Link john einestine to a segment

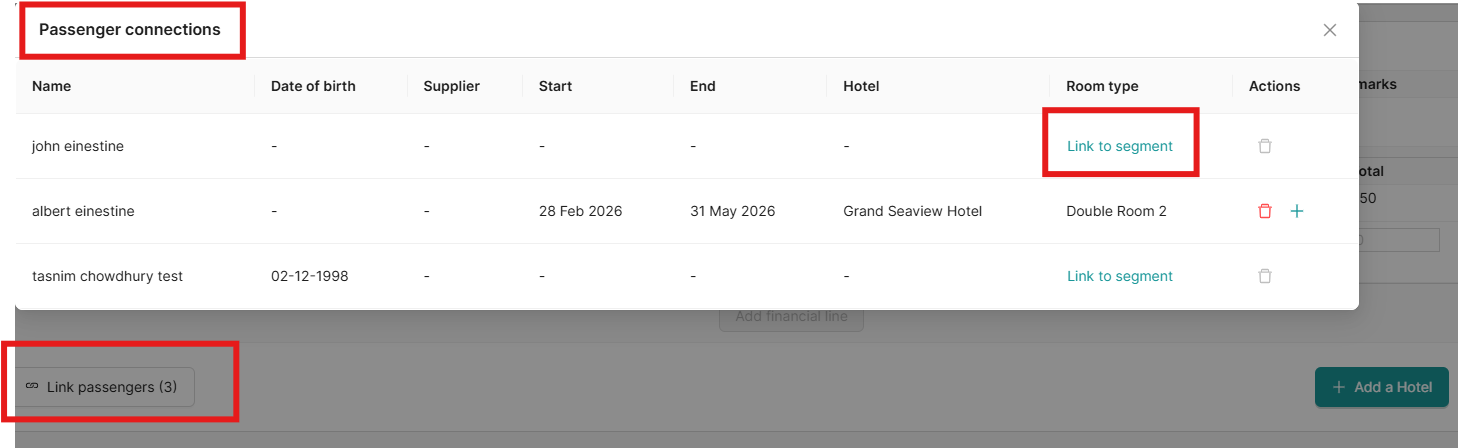click(1120, 146)
